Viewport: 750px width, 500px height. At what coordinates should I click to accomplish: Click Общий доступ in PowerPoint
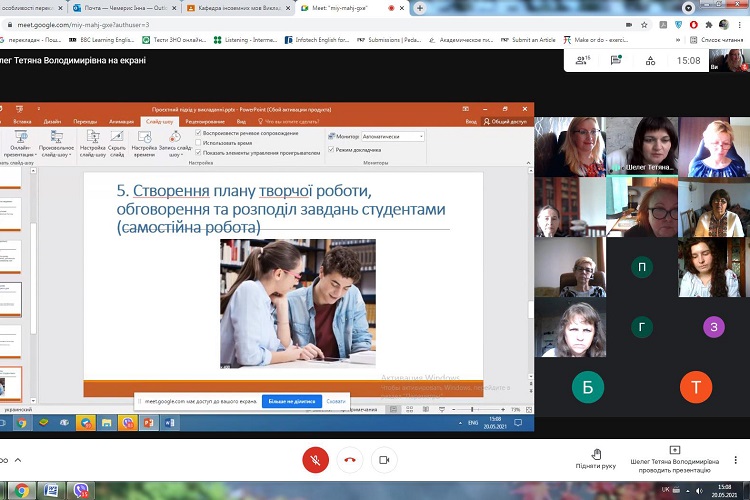pyautogui.click(x=505, y=122)
